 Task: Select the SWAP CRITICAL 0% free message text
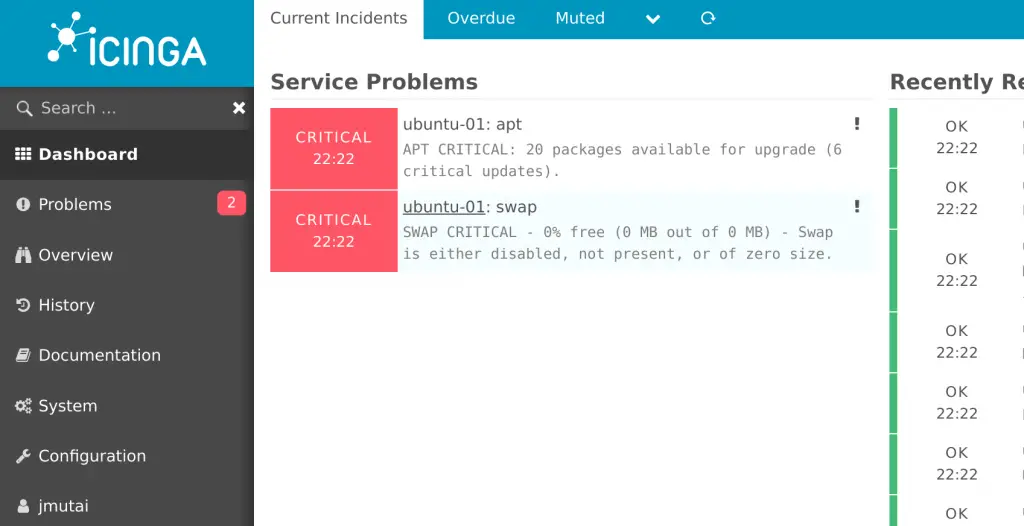pyautogui.click(x=618, y=243)
